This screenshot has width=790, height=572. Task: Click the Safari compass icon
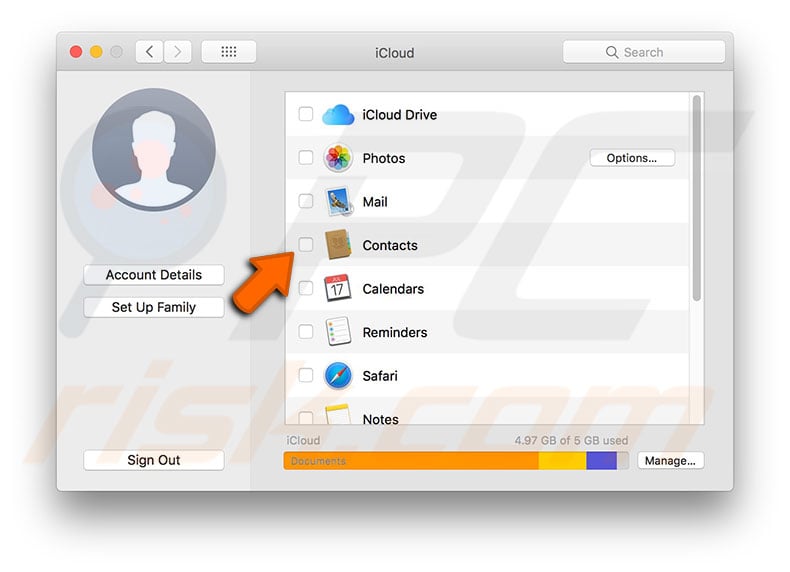pyautogui.click(x=338, y=375)
